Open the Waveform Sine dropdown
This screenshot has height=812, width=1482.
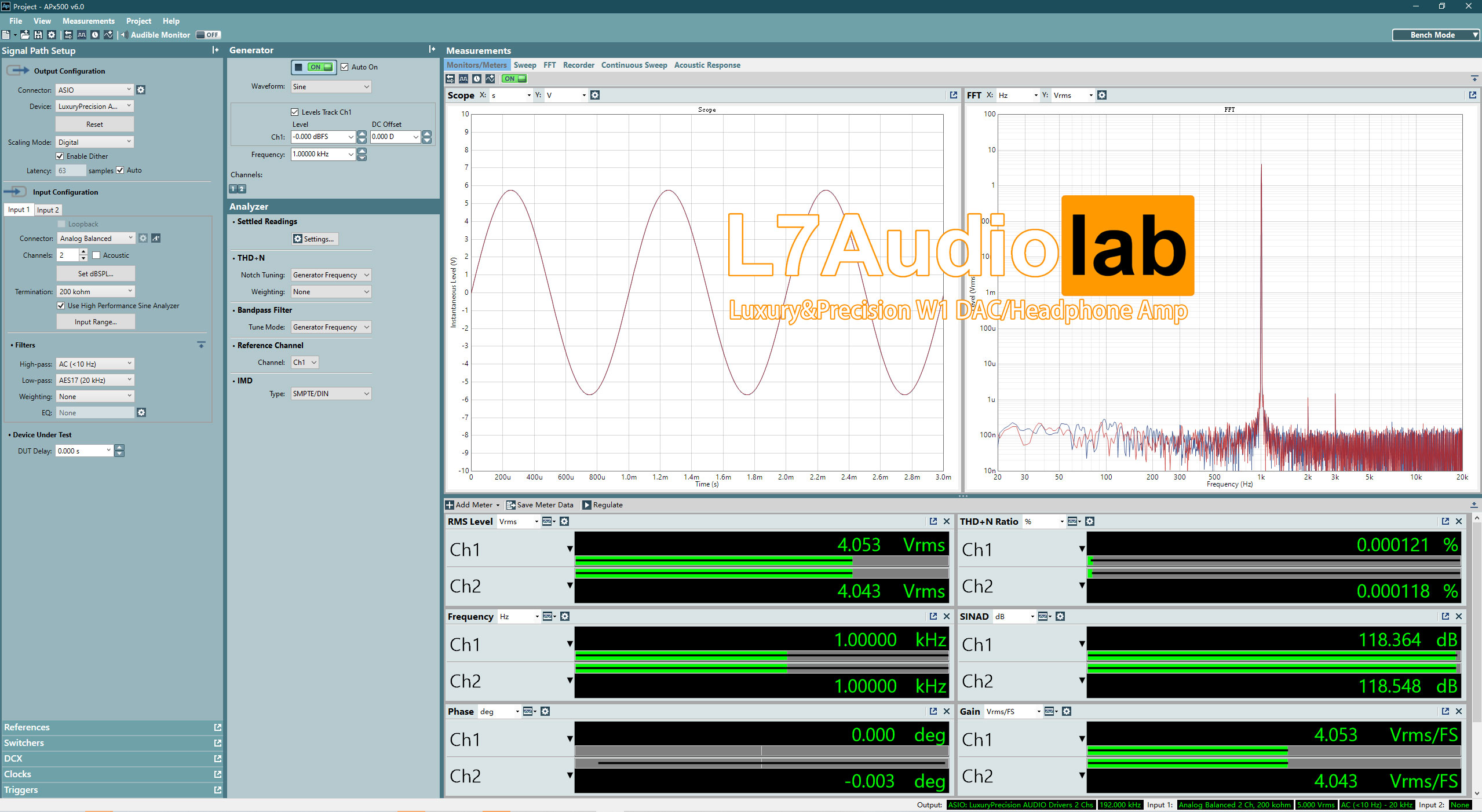(x=331, y=87)
